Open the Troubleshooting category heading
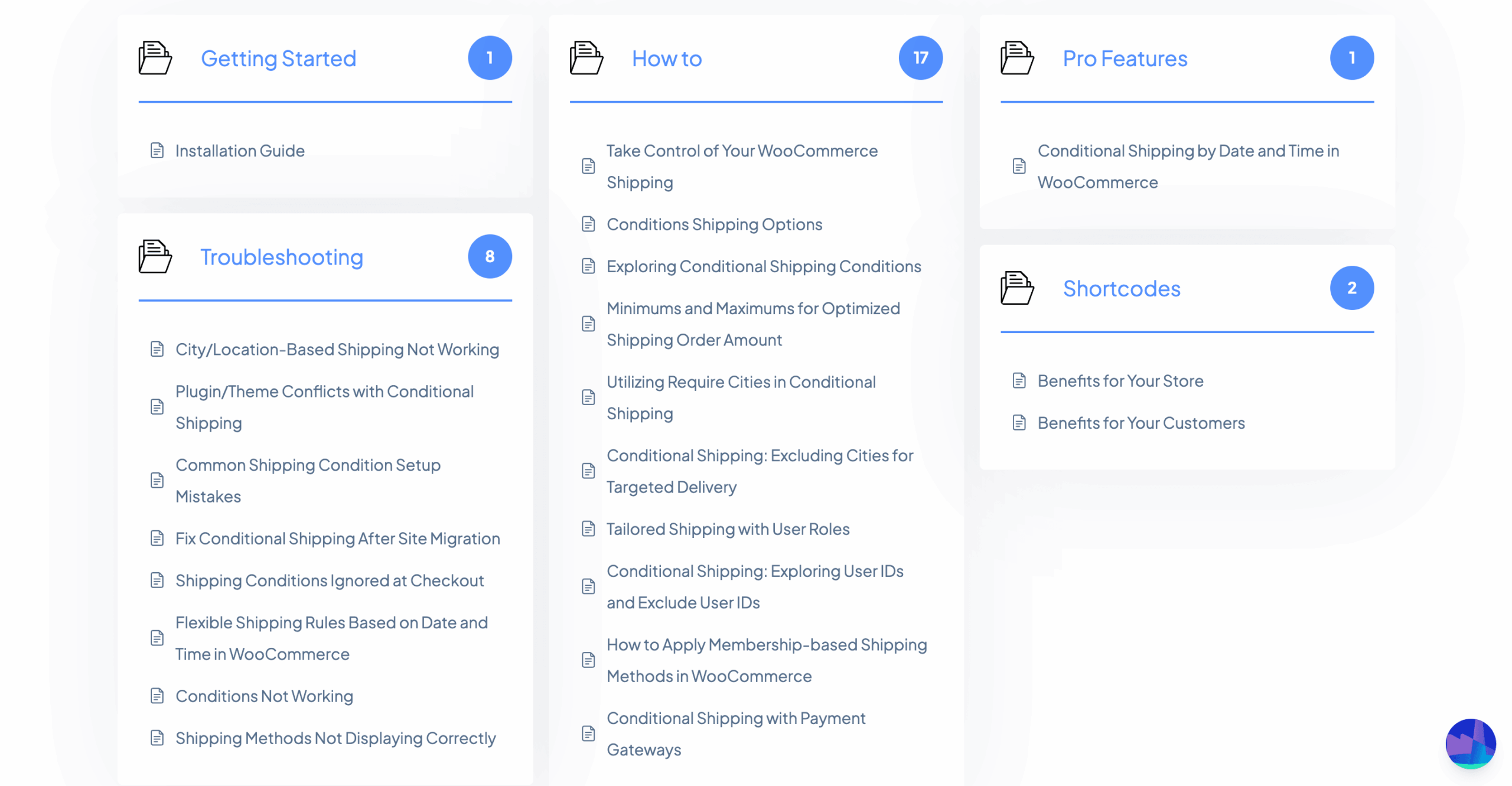The width and height of the screenshot is (1512, 786). (281, 257)
